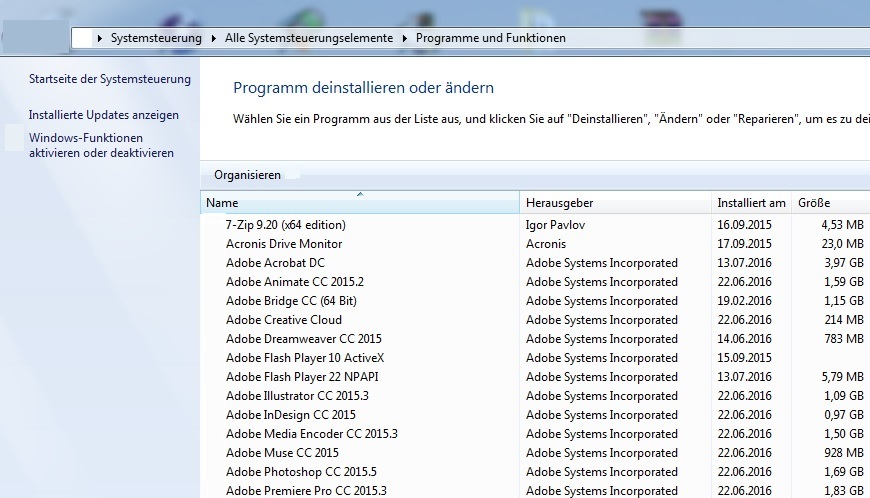This screenshot has width=870, height=498.
Task: Select Adobe Photoshop CC 2015.5
Action: tap(301, 472)
